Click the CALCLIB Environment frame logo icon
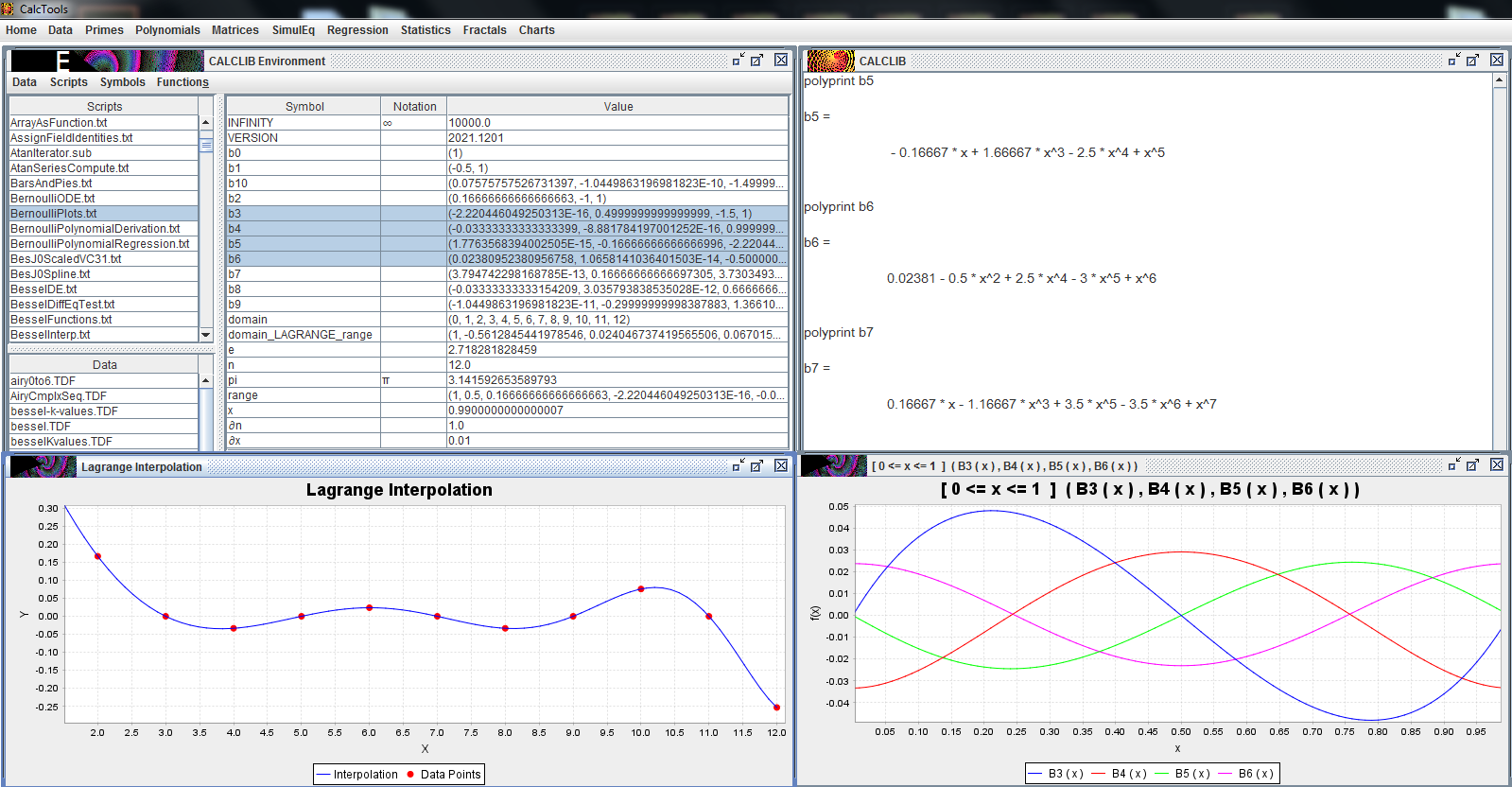 click(107, 61)
